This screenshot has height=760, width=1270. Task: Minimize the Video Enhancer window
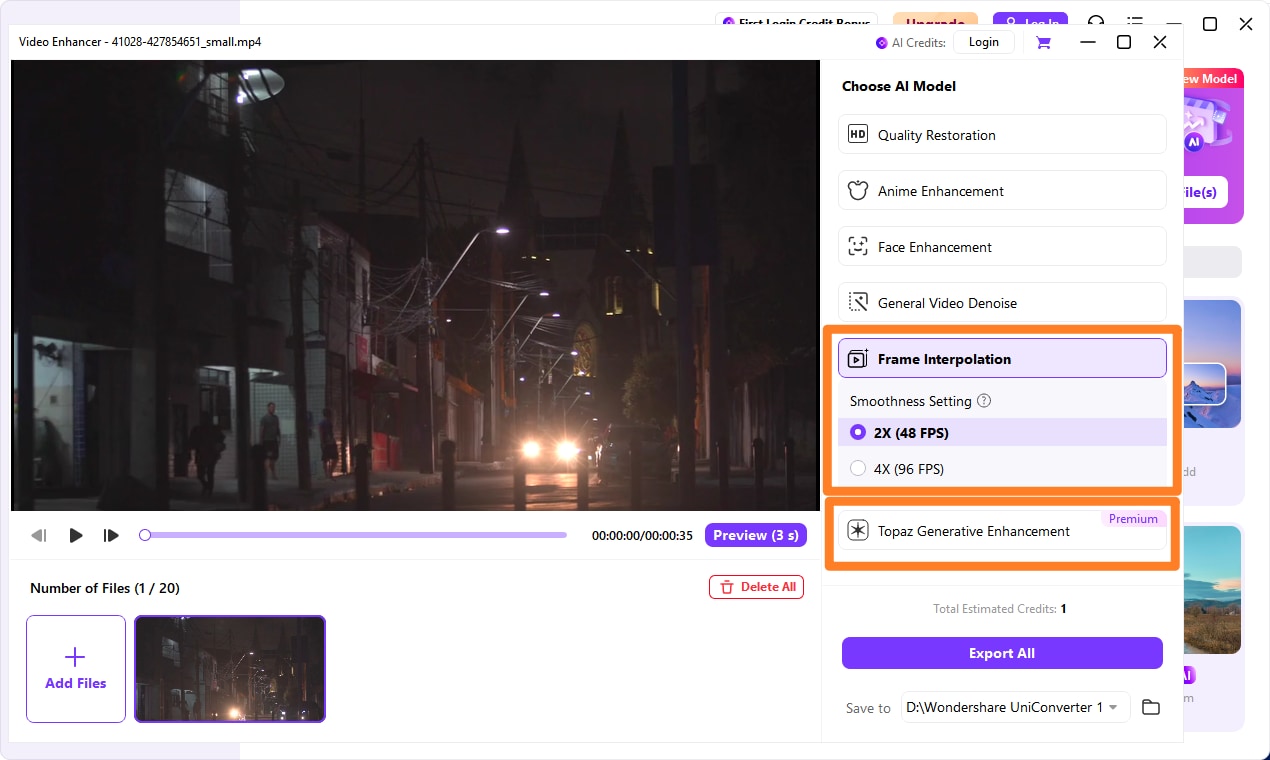point(1087,42)
